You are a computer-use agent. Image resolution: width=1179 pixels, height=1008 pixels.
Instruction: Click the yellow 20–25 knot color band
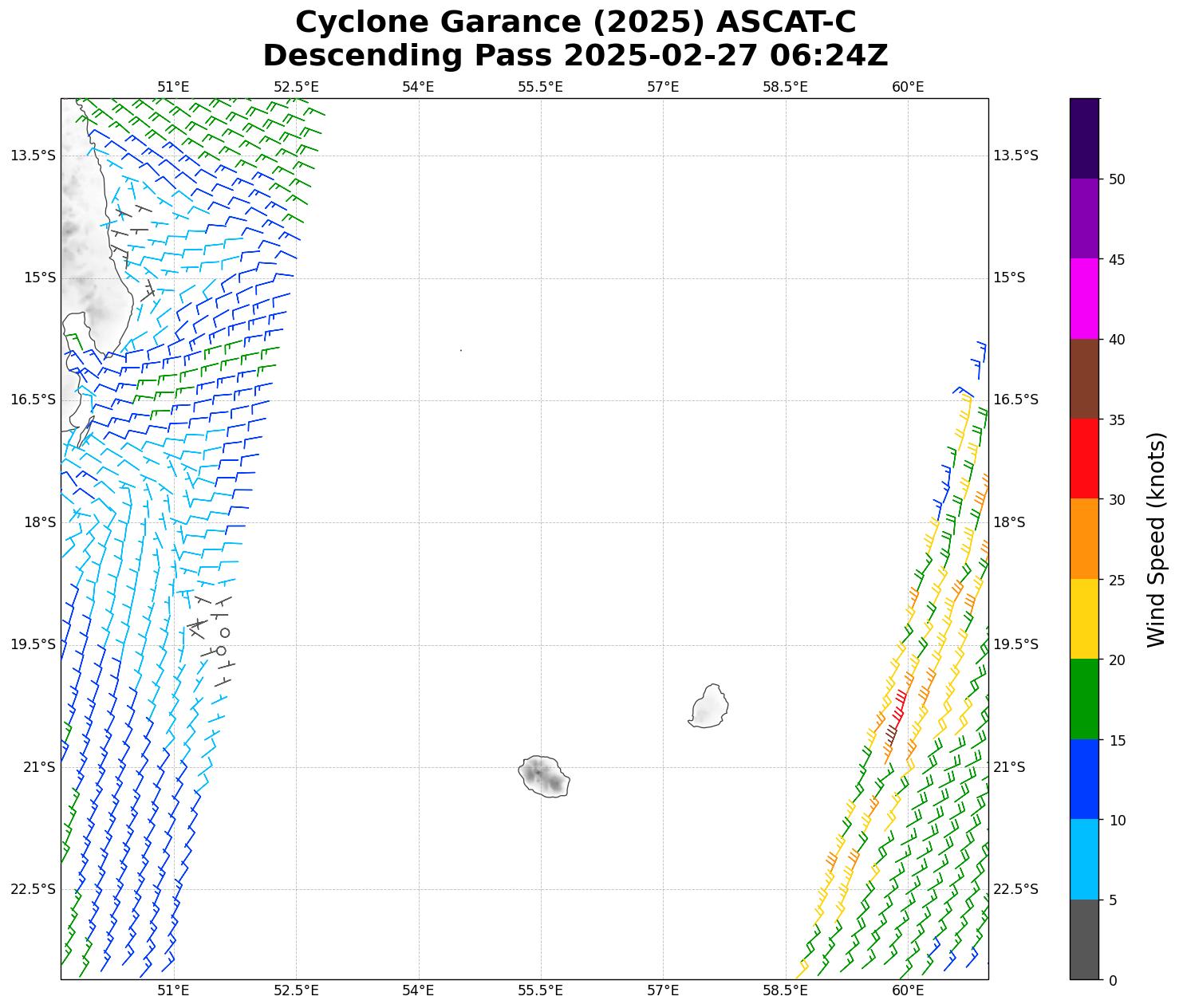(1084, 619)
